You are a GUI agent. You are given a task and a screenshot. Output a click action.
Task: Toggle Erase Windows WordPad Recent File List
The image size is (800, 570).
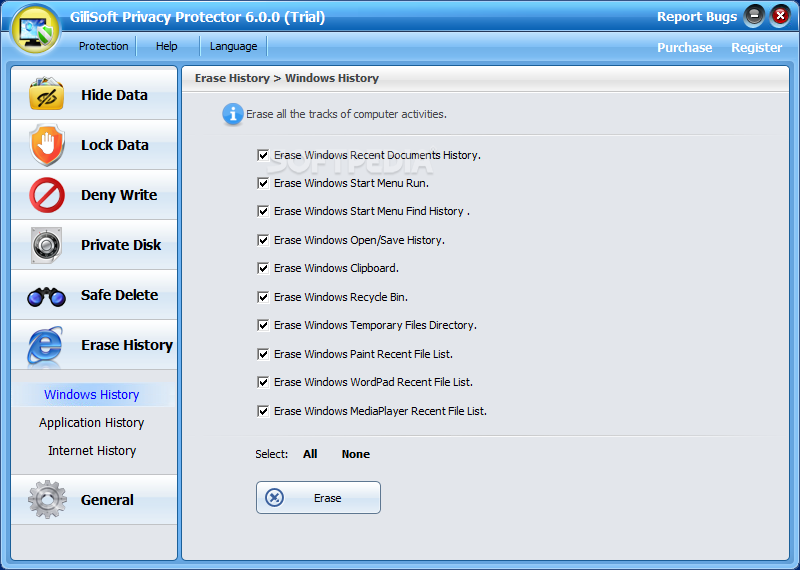pyautogui.click(x=263, y=382)
